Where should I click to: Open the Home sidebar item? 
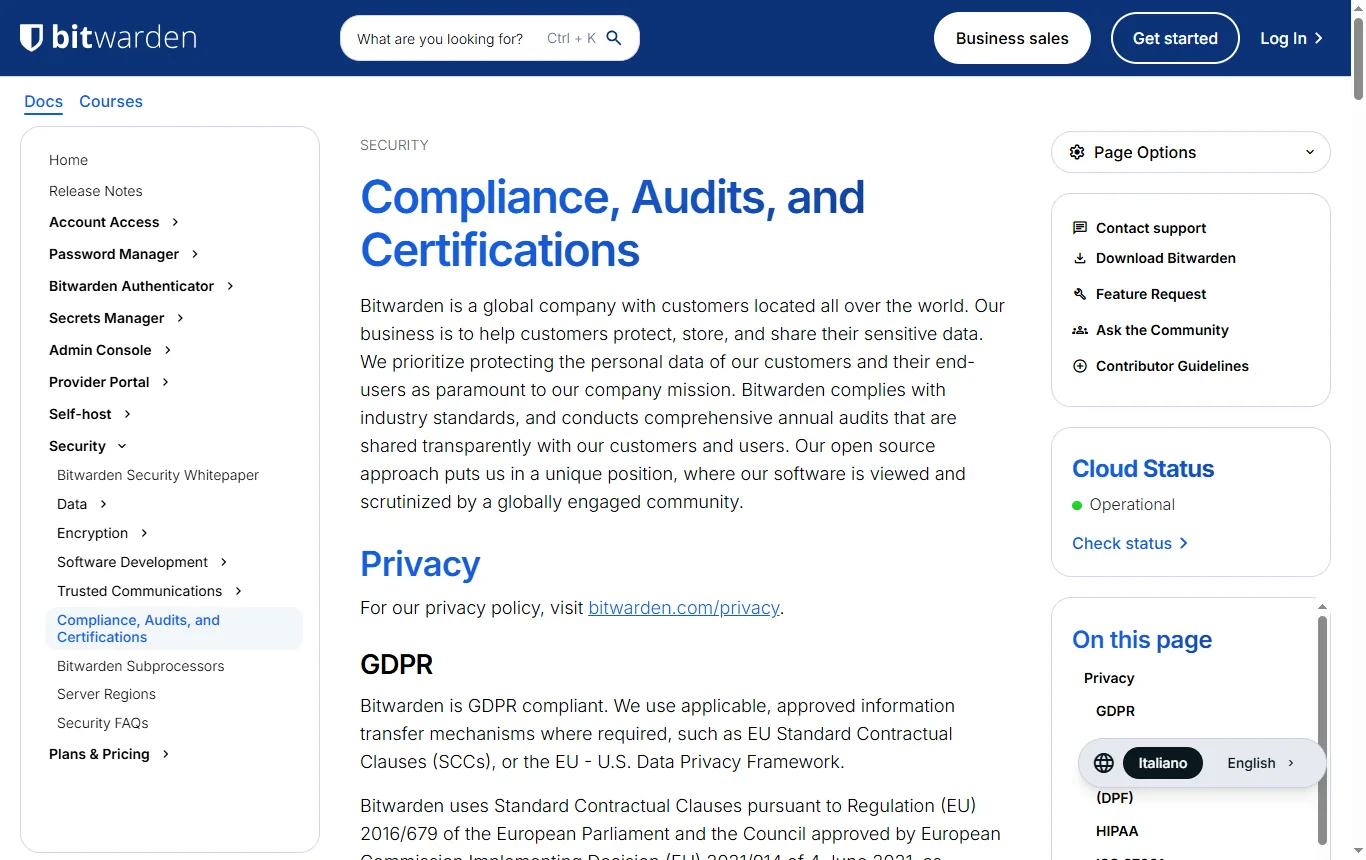(68, 160)
